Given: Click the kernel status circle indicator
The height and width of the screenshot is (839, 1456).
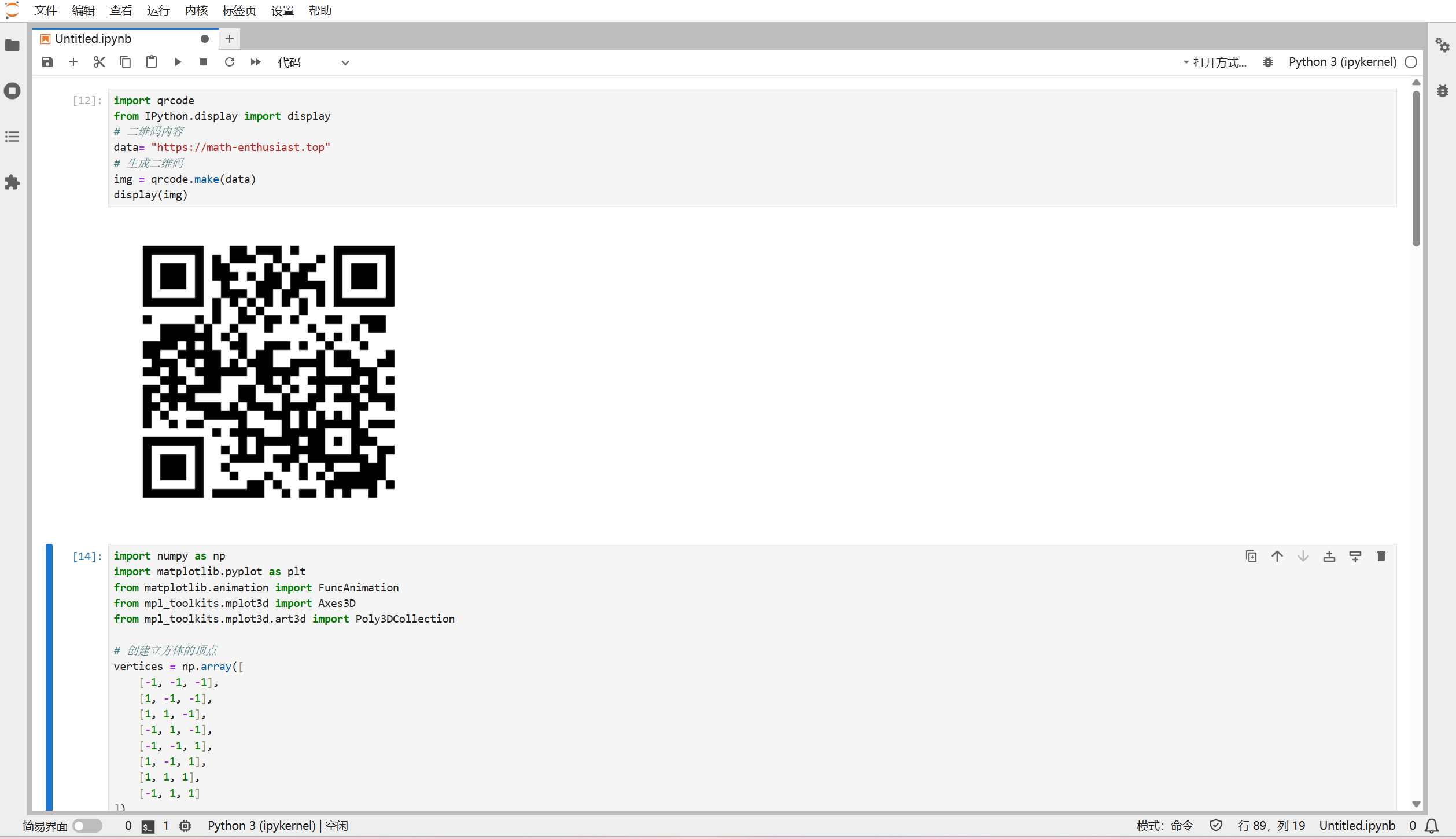Looking at the screenshot, I should pos(1411,62).
